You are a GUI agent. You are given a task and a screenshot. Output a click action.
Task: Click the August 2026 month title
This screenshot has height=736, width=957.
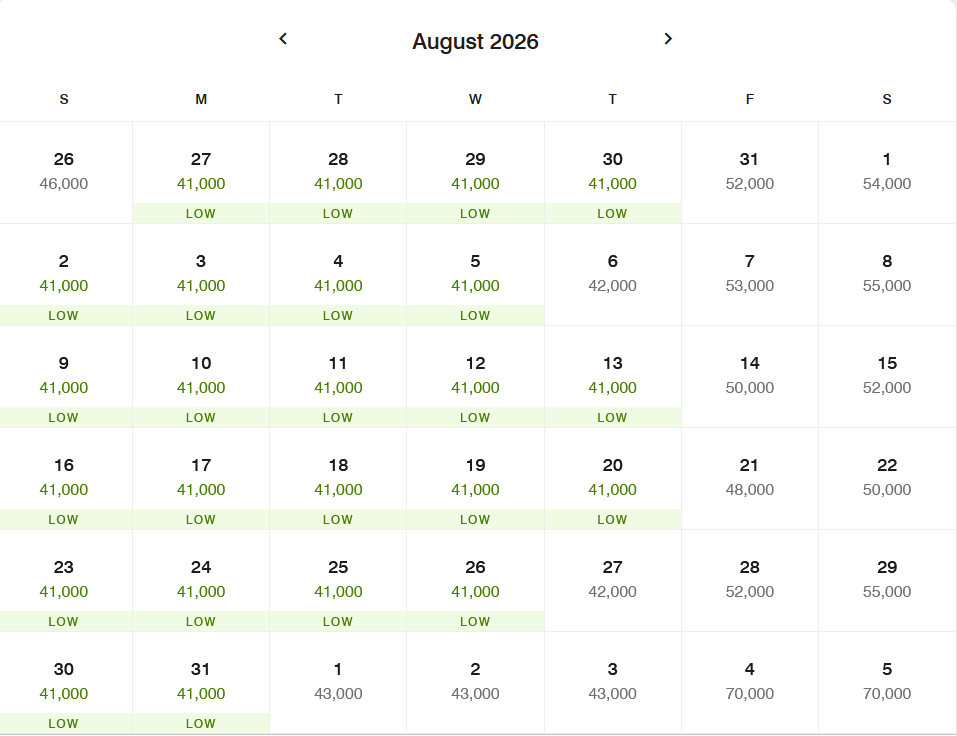(475, 42)
